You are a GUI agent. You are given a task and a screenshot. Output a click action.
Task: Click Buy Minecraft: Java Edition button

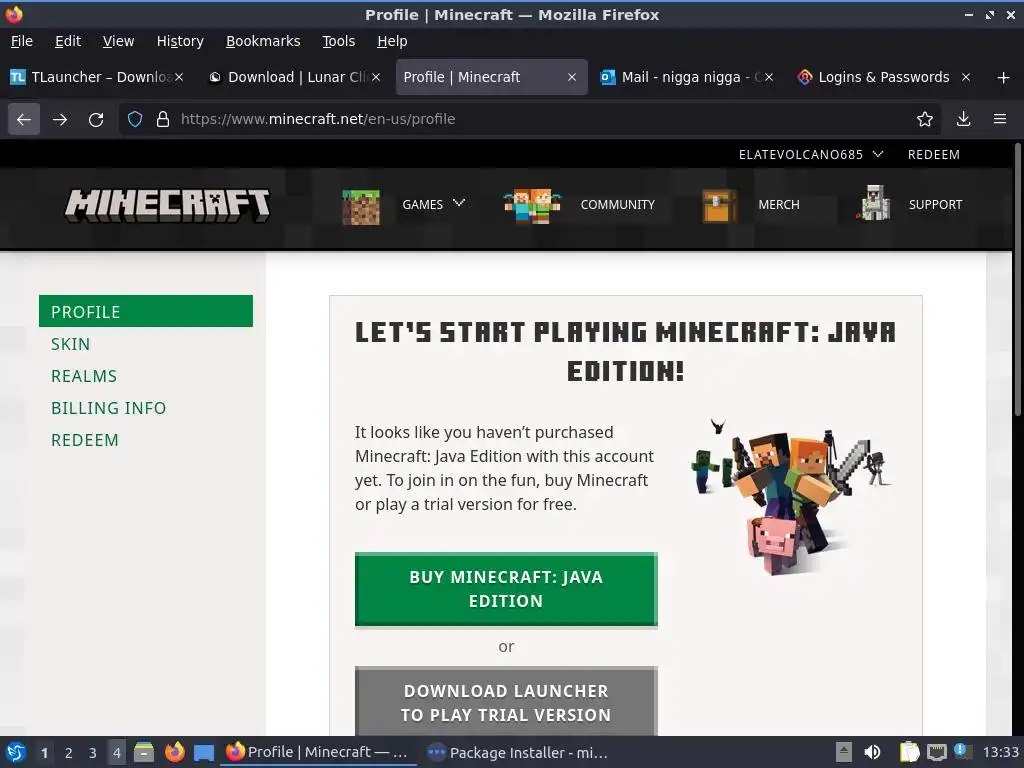(506, 589)
